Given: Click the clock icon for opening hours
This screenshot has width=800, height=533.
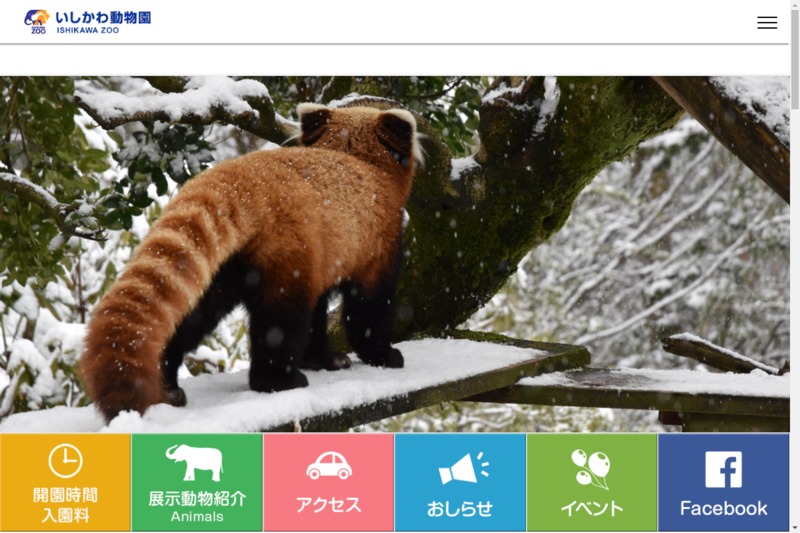Looking at the screenshot, I should click(65, 461).
